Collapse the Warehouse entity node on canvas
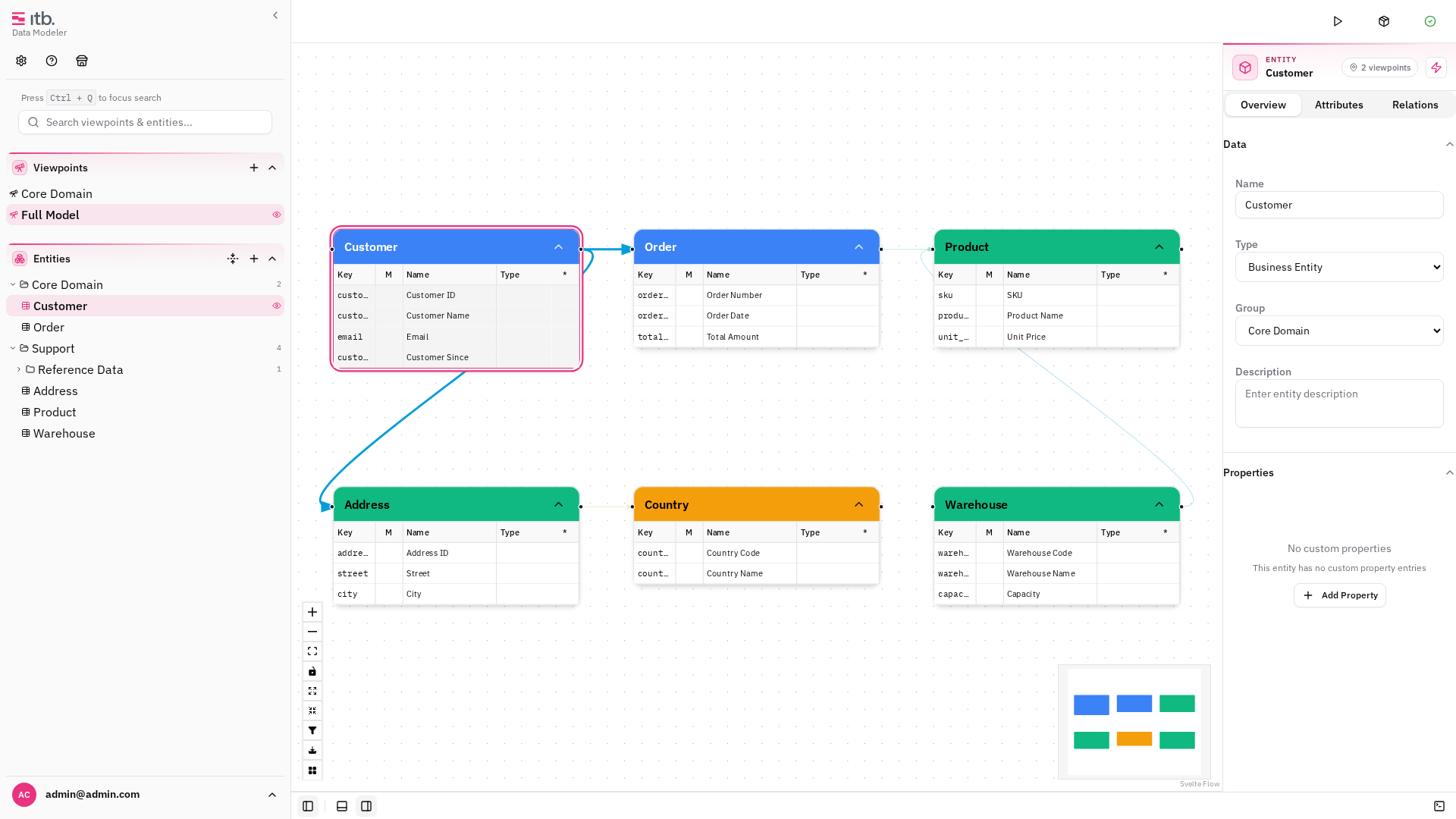 point(1159,505)
